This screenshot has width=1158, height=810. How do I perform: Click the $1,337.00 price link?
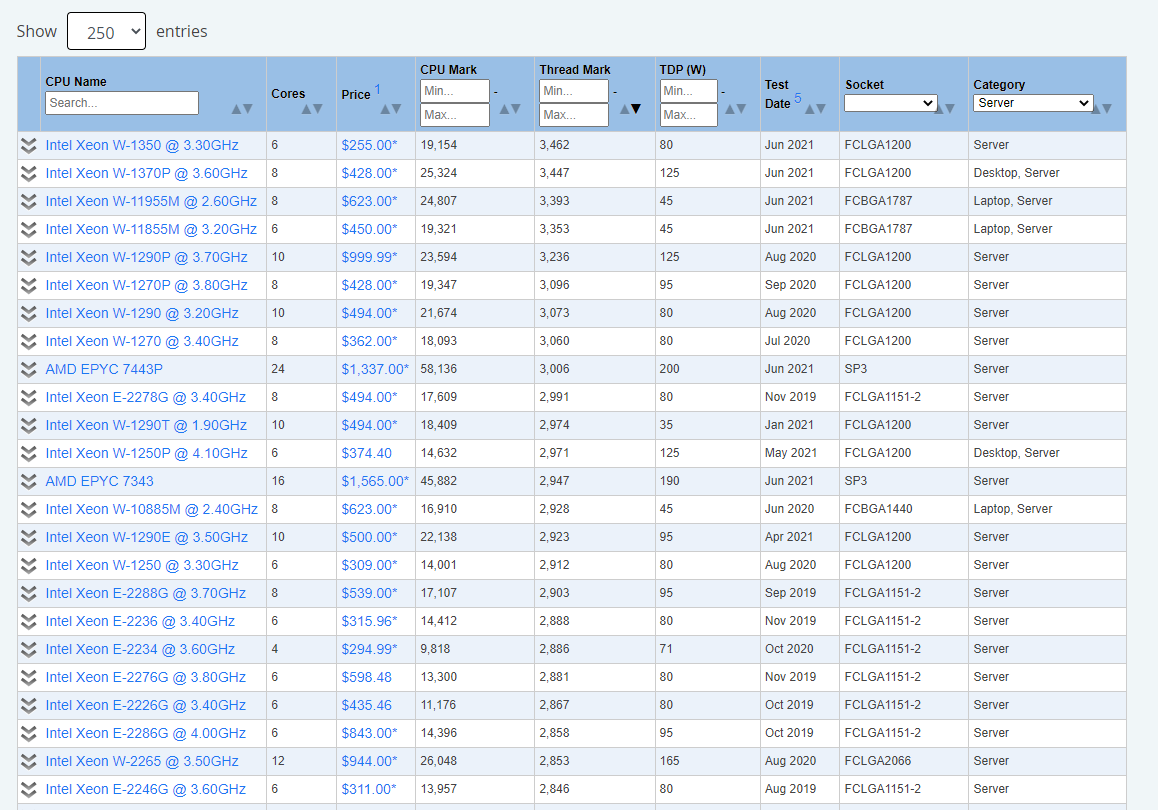coord(374,369)
